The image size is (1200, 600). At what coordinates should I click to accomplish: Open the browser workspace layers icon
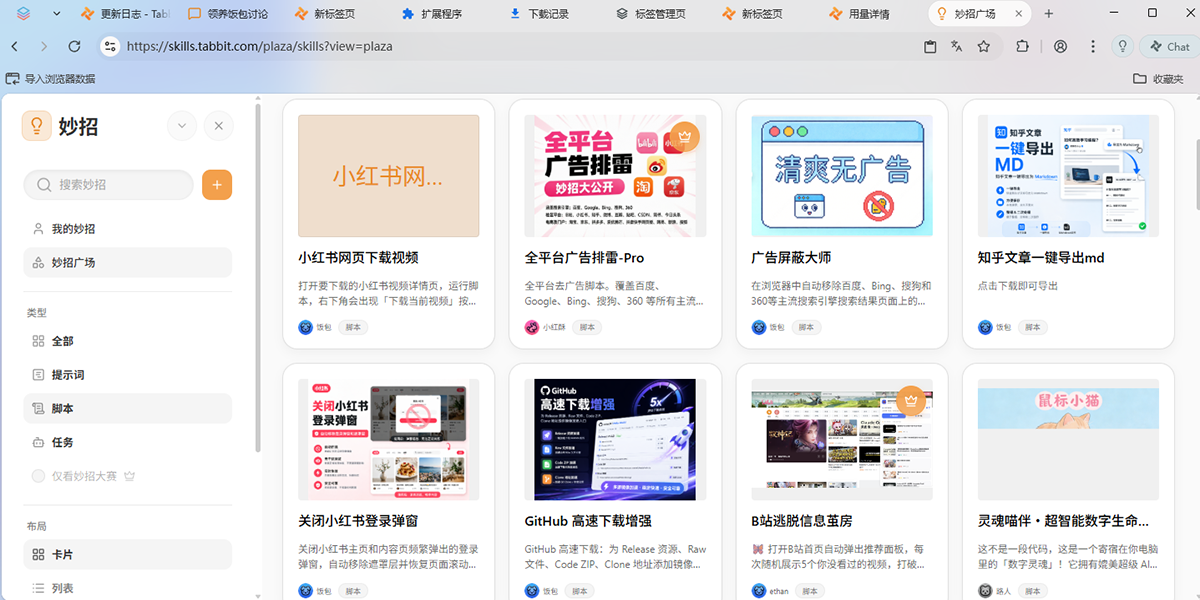24,14
